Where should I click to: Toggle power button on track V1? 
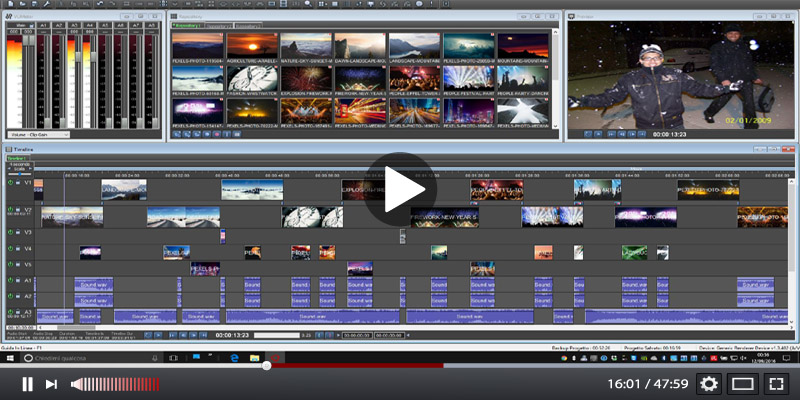[11, 184]
